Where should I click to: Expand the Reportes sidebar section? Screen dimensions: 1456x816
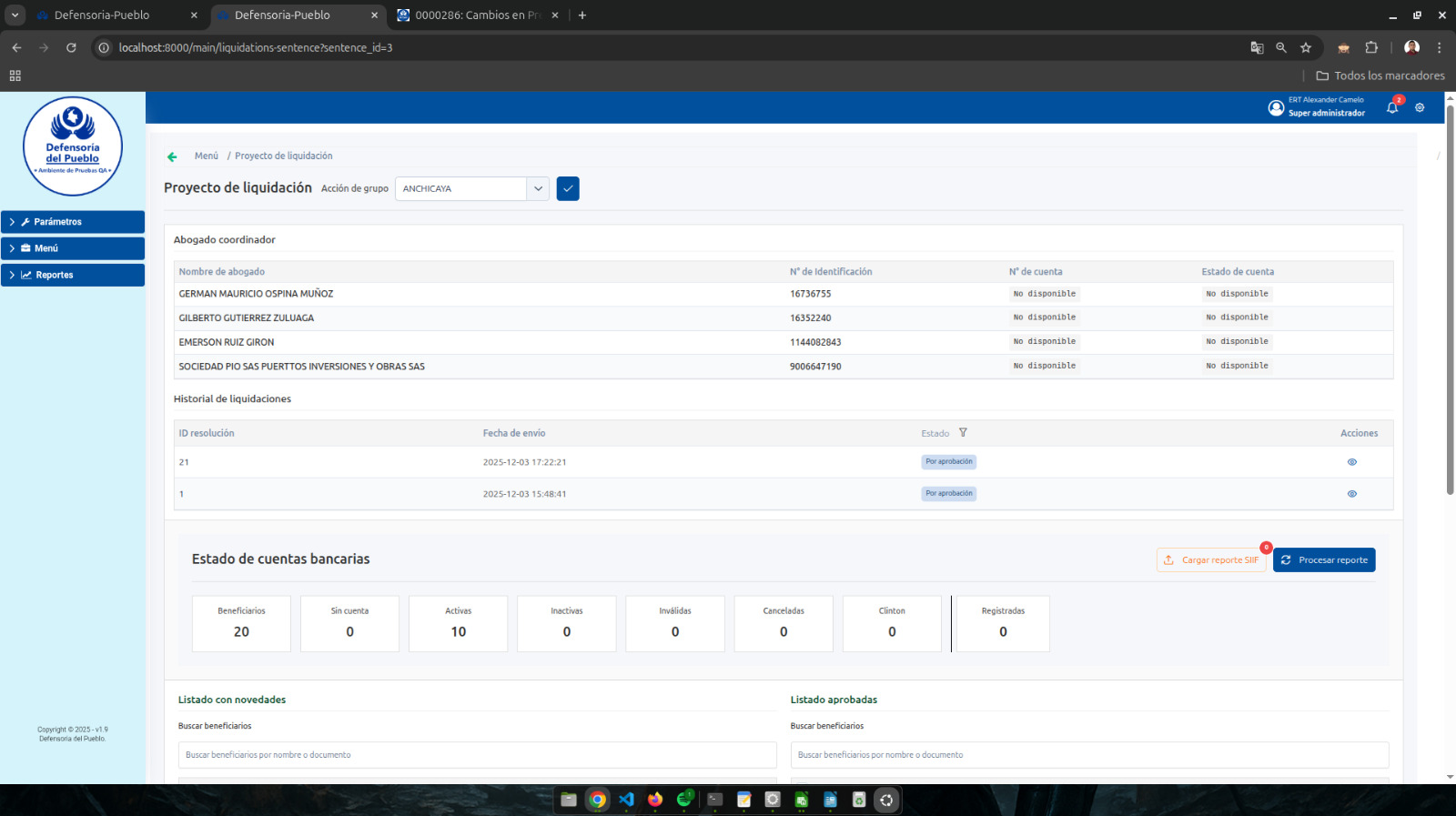[73, 275]
